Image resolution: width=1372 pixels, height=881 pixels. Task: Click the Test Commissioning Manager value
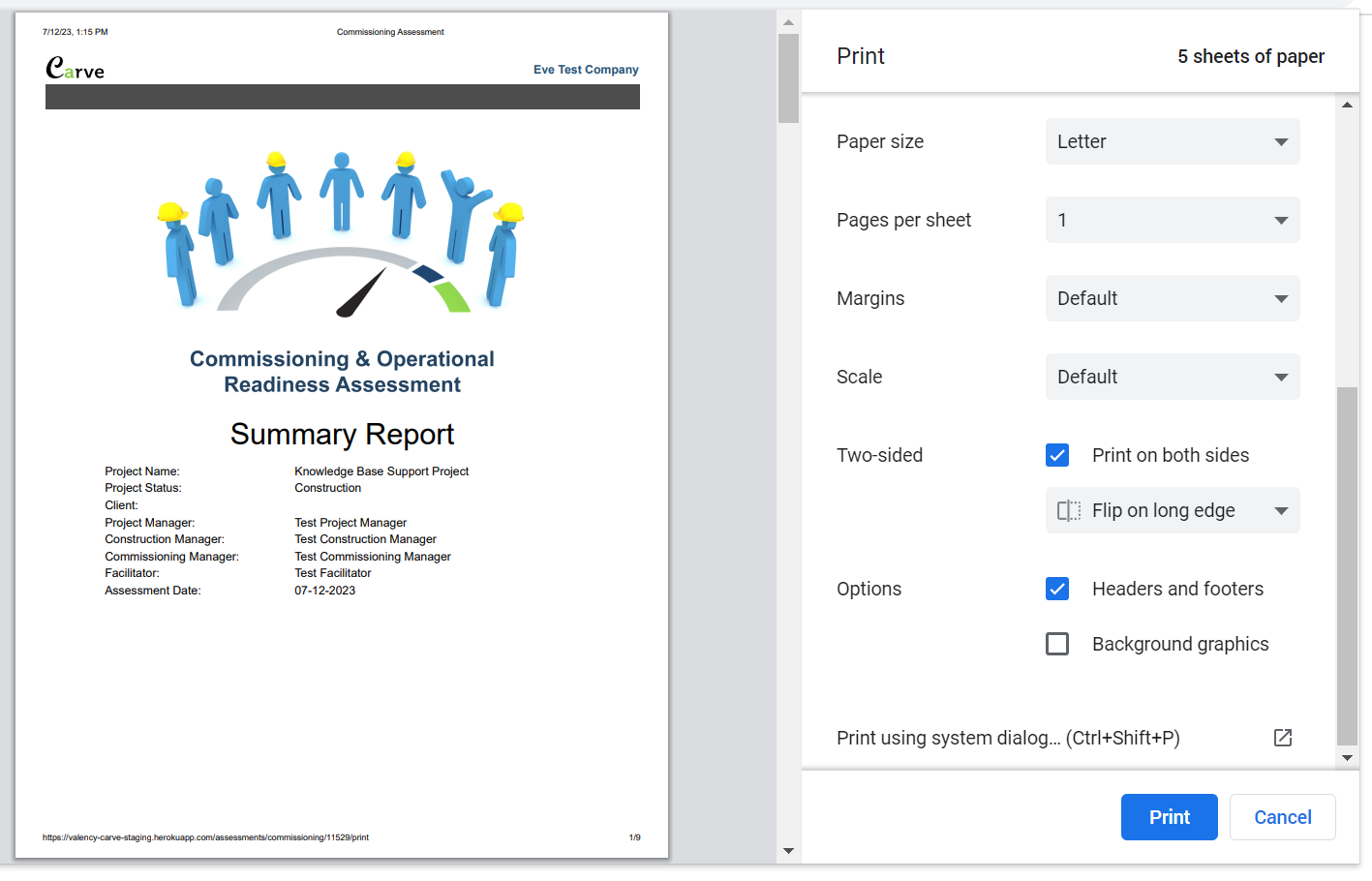click(x=373, y=557)
